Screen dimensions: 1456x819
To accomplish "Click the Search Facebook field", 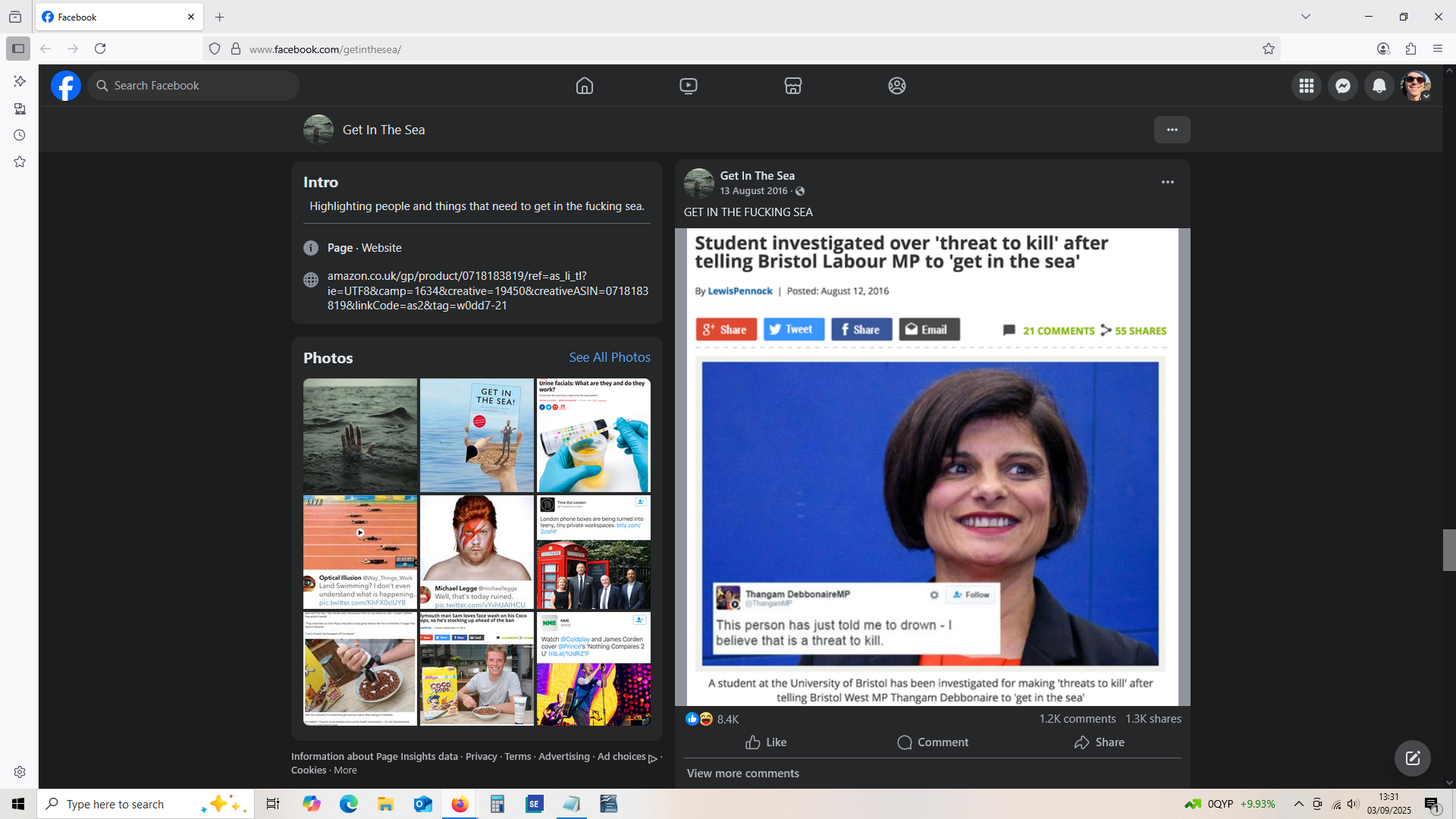I will tap(193, 86).
